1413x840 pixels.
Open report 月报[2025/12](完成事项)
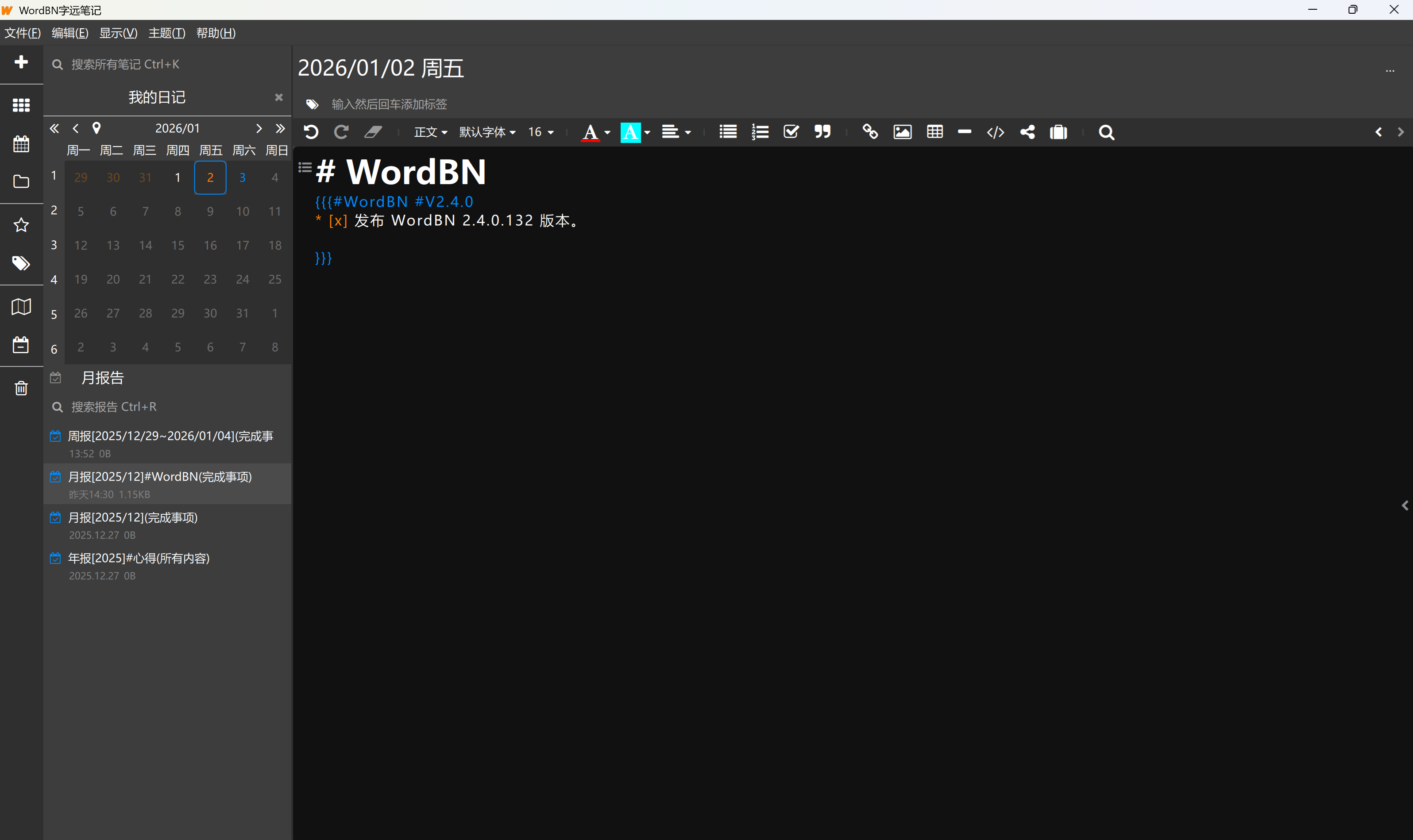tap(133, 517)
